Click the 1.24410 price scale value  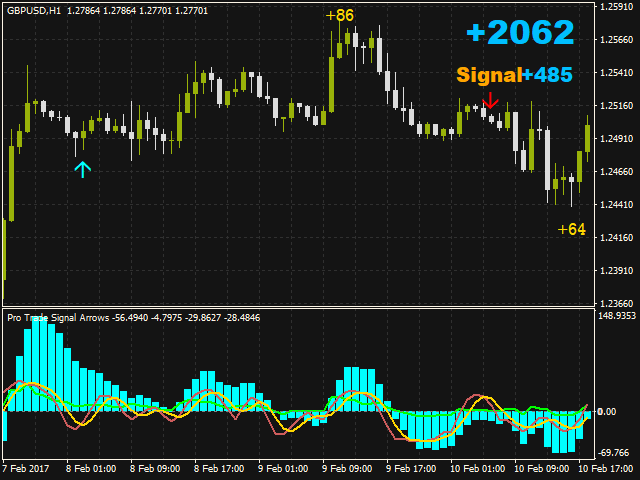[x=616, y=204]
